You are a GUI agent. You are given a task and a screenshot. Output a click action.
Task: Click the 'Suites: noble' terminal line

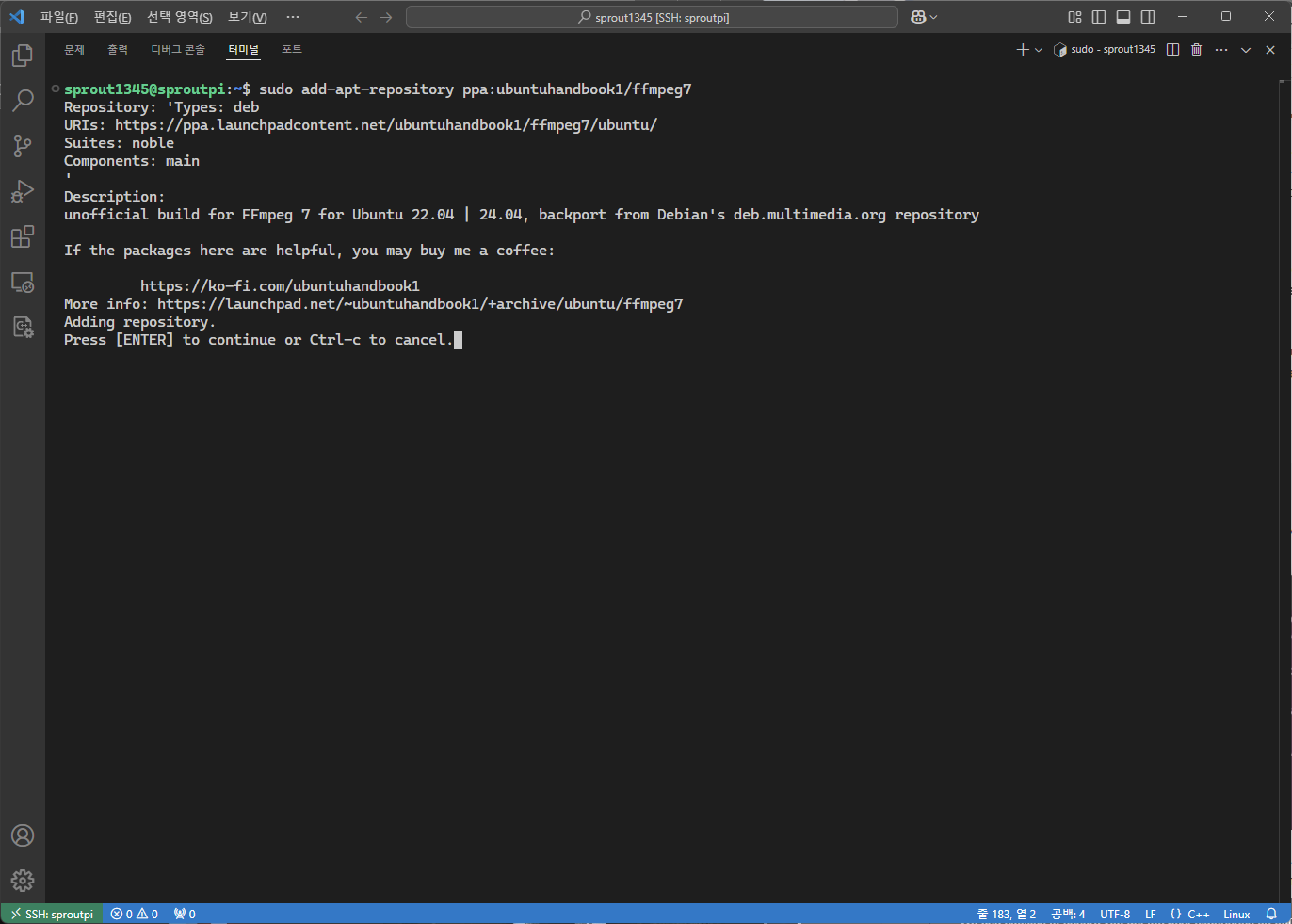(119, 143)
